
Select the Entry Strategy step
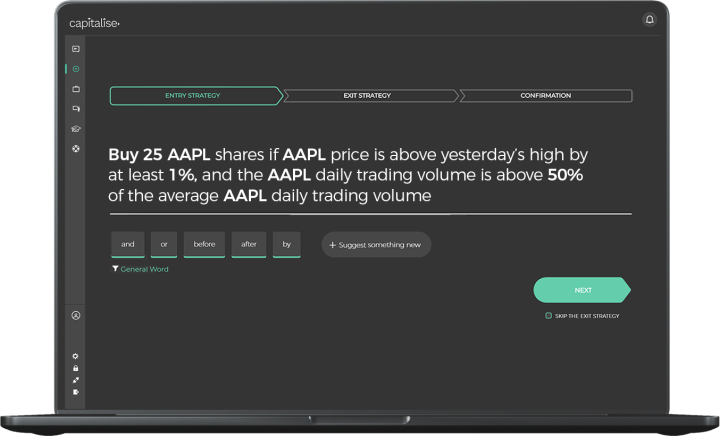[x=196, y=95]
